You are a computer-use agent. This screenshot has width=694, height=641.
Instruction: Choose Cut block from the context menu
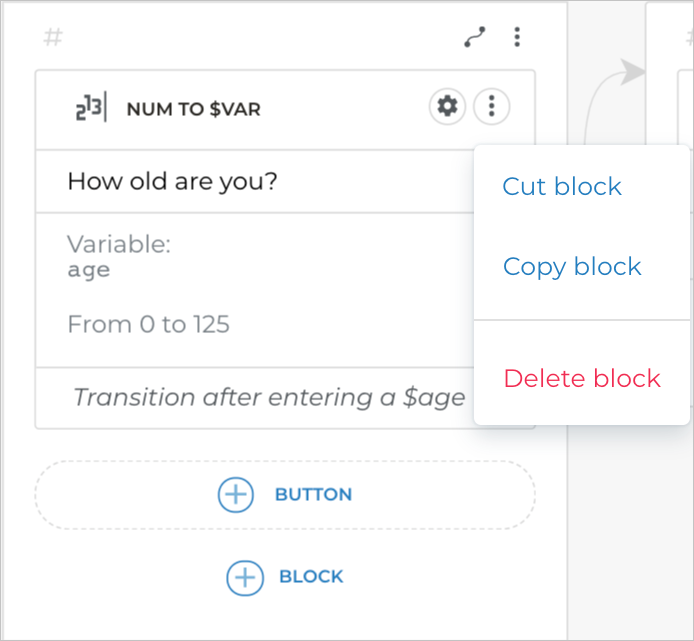pos(562,186)
